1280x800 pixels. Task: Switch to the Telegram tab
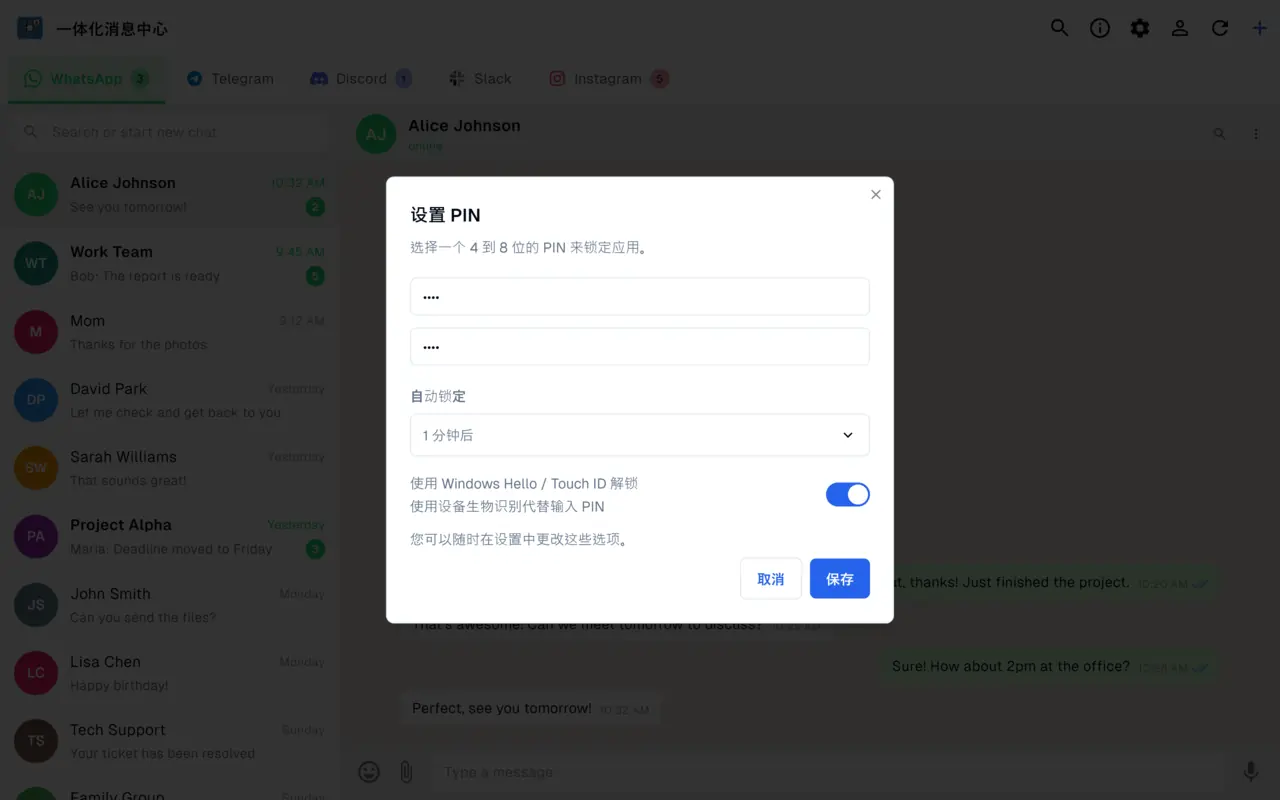(230, 78)
